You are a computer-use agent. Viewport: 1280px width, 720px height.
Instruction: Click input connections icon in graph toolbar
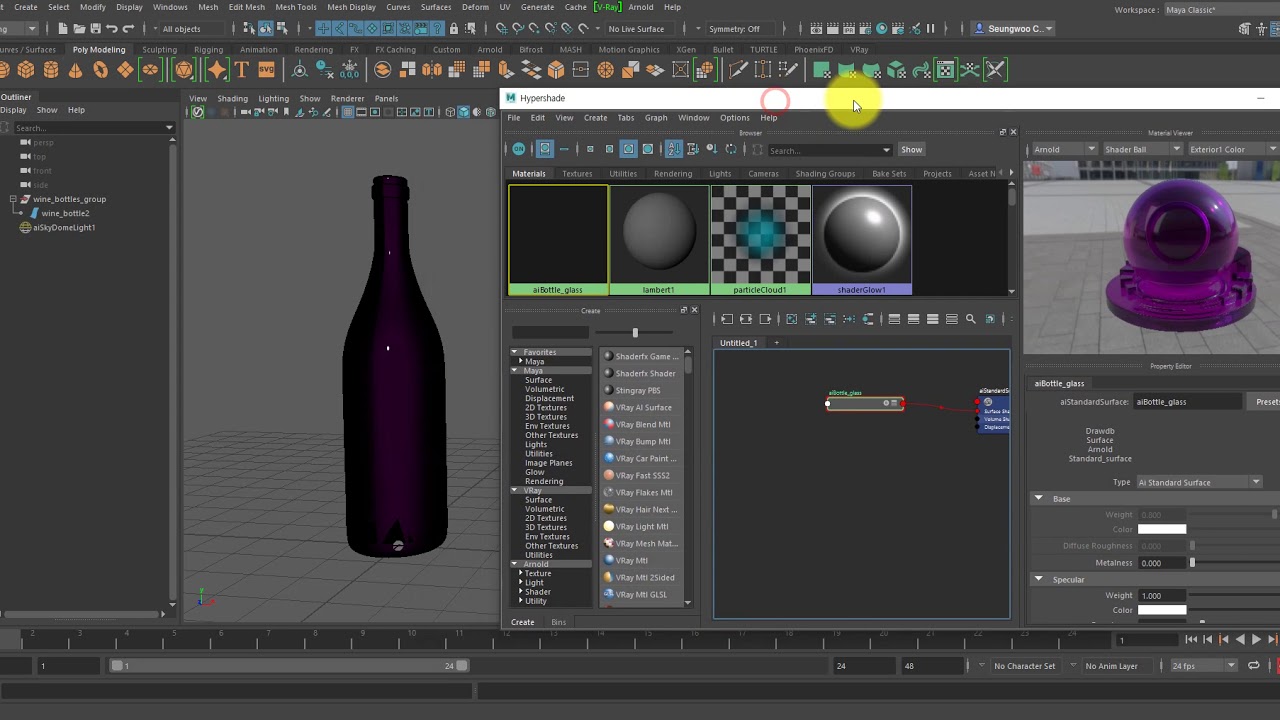pyautogui.click(x=727, y=319)
